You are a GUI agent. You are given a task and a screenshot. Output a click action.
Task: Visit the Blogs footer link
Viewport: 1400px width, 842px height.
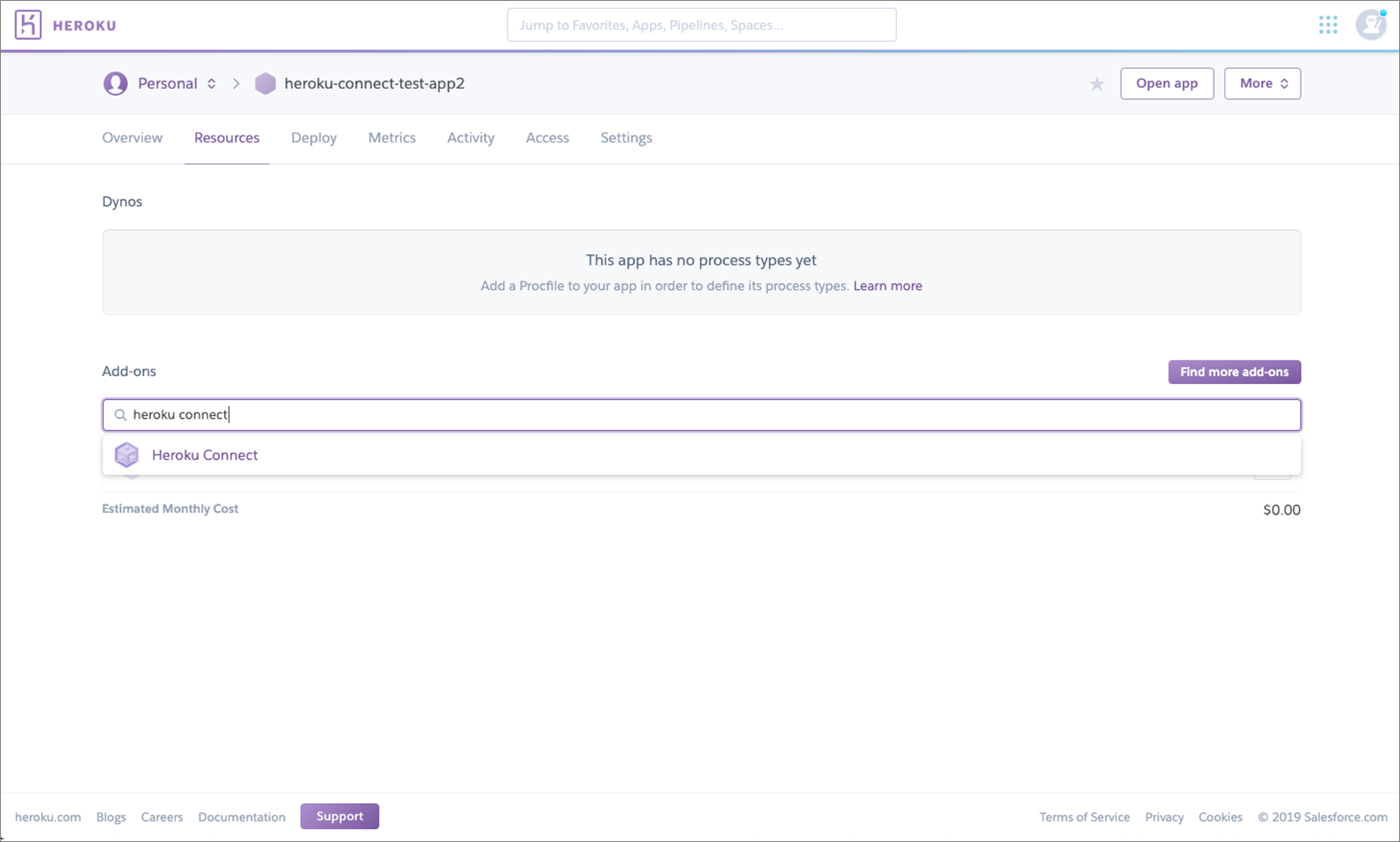[111, 817]
